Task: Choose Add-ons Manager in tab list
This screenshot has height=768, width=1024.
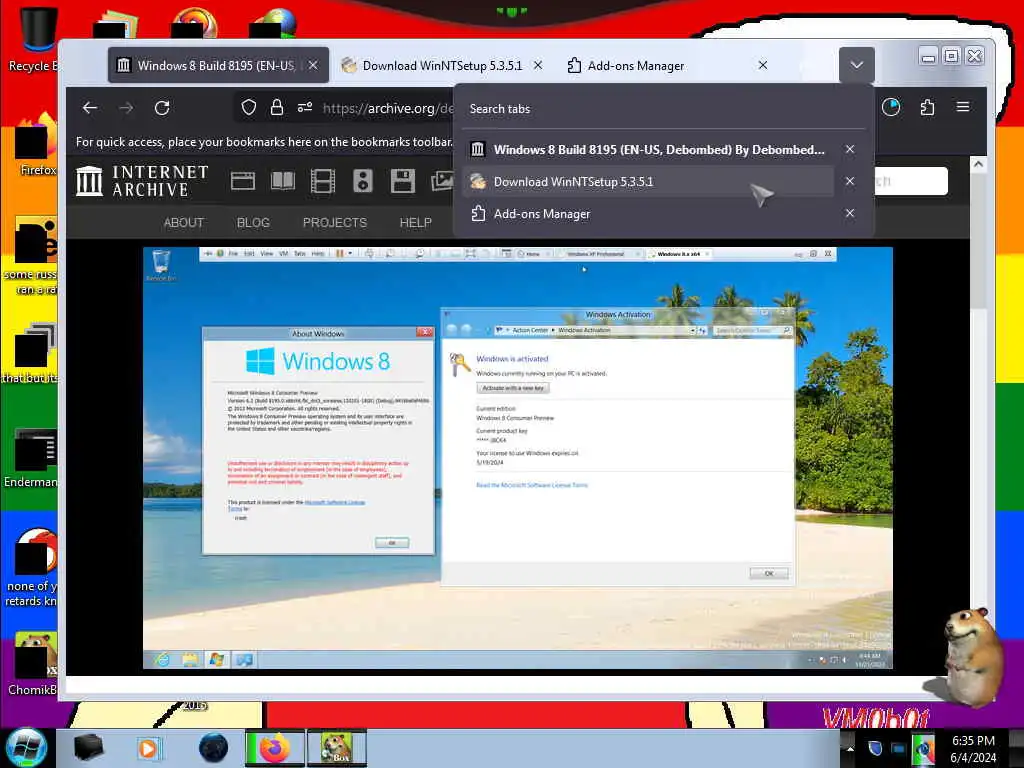Action: point(648,214)
